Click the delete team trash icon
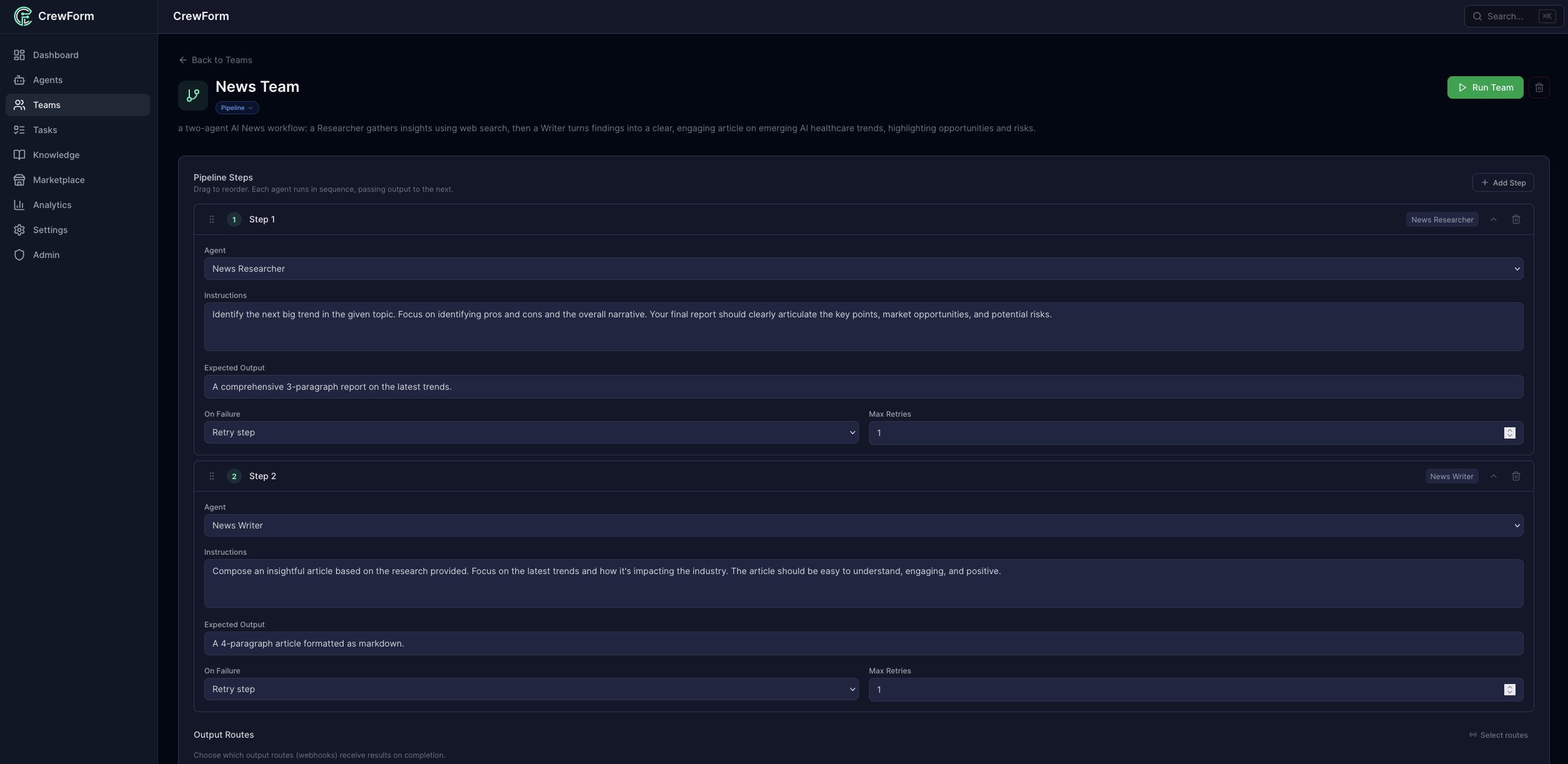1568x764 pixels. [1539, 87]
